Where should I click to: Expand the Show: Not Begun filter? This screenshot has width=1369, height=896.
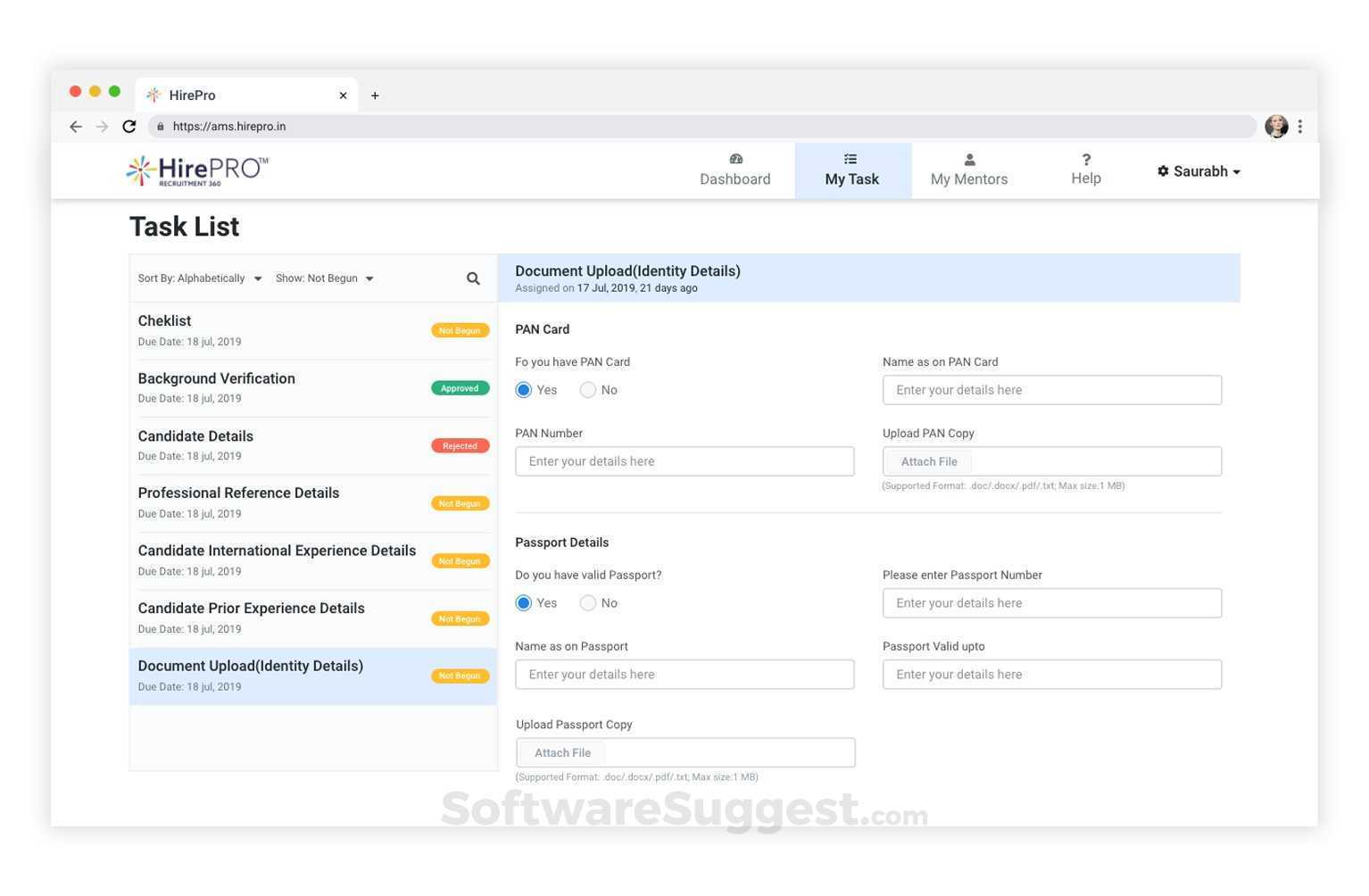click(x=323, y=278)
